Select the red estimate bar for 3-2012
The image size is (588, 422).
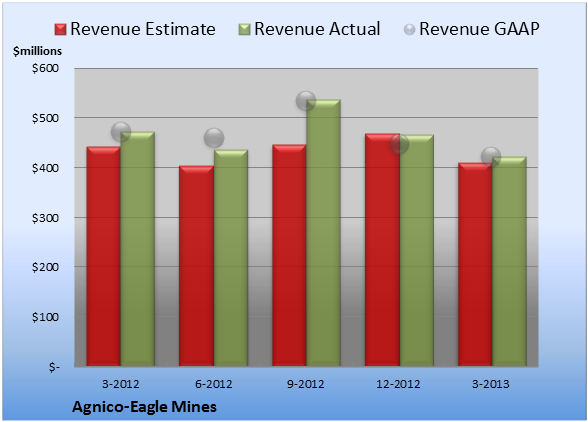point(104,256)
